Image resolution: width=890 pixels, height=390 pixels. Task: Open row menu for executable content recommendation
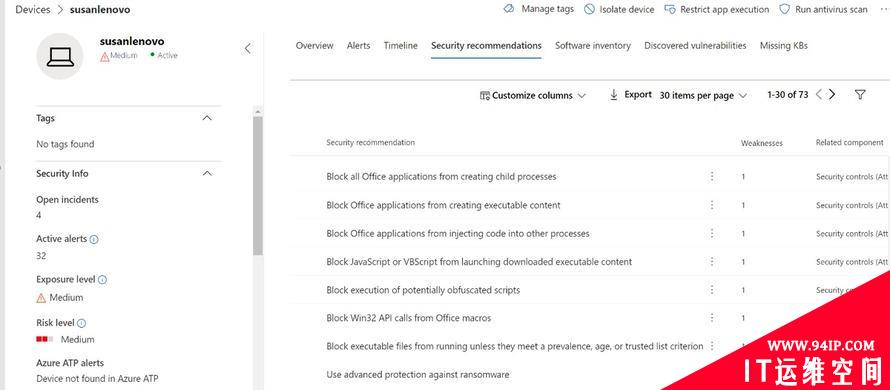point(712,205)
